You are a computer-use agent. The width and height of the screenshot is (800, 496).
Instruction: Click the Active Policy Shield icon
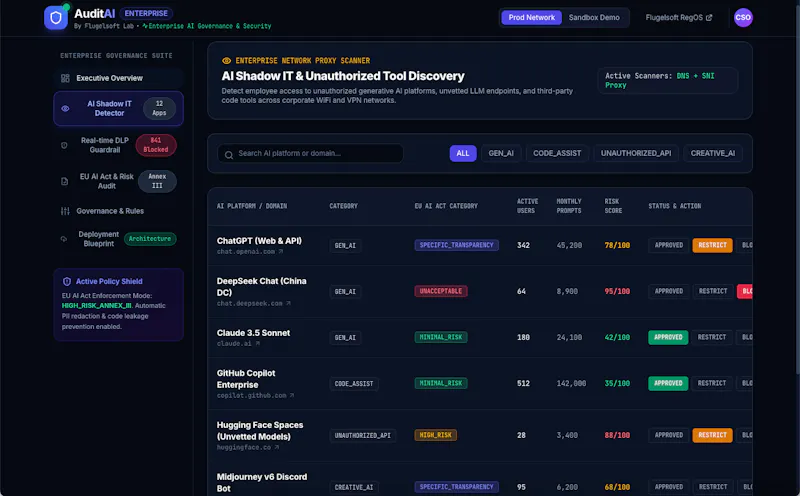[x=67, y=281]
